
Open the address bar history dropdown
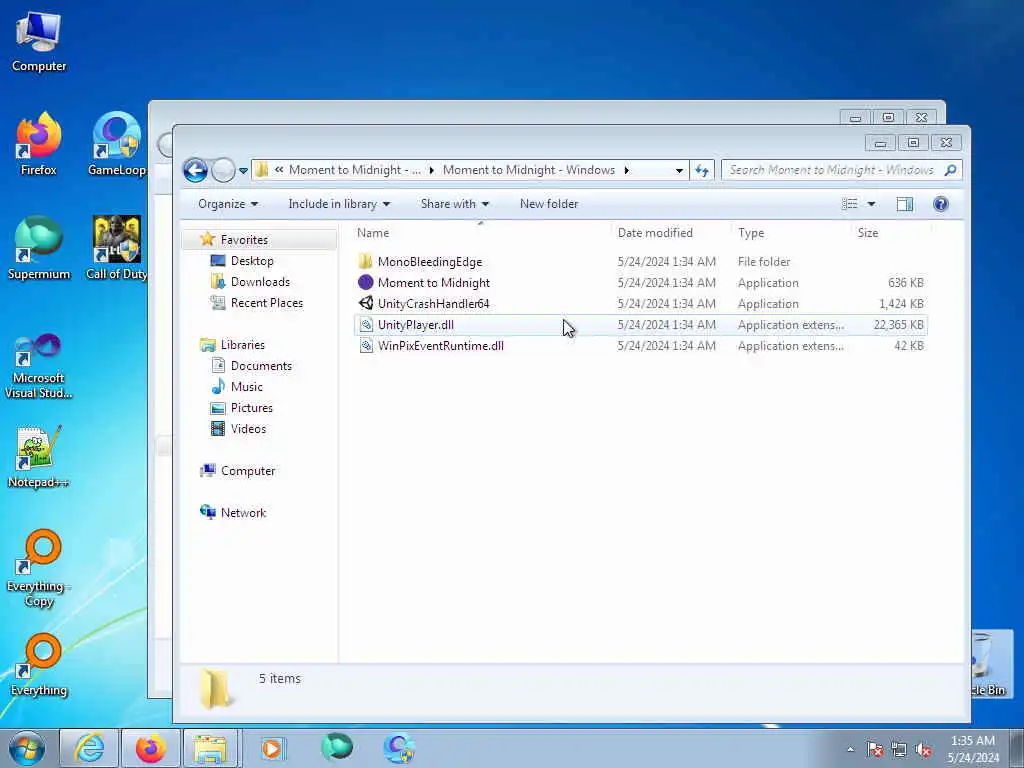[x=679, y=170]
